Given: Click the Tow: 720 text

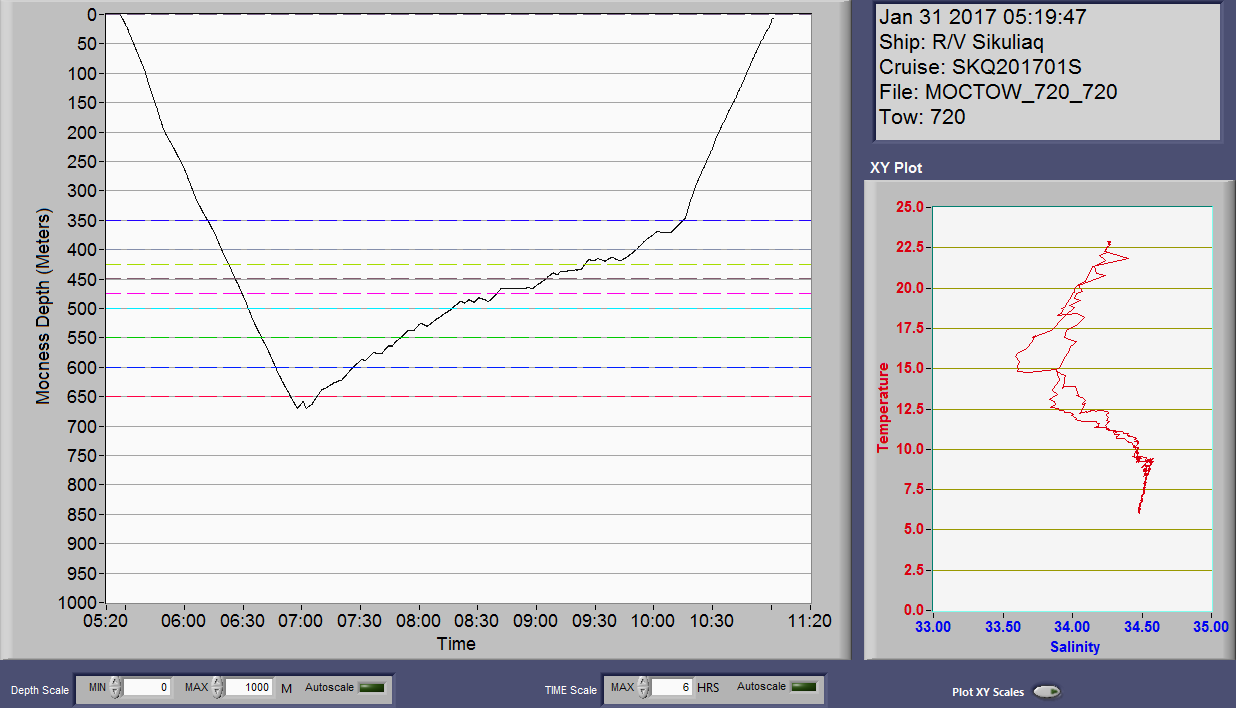Looking at the screenshot, I should click(922, 117).
